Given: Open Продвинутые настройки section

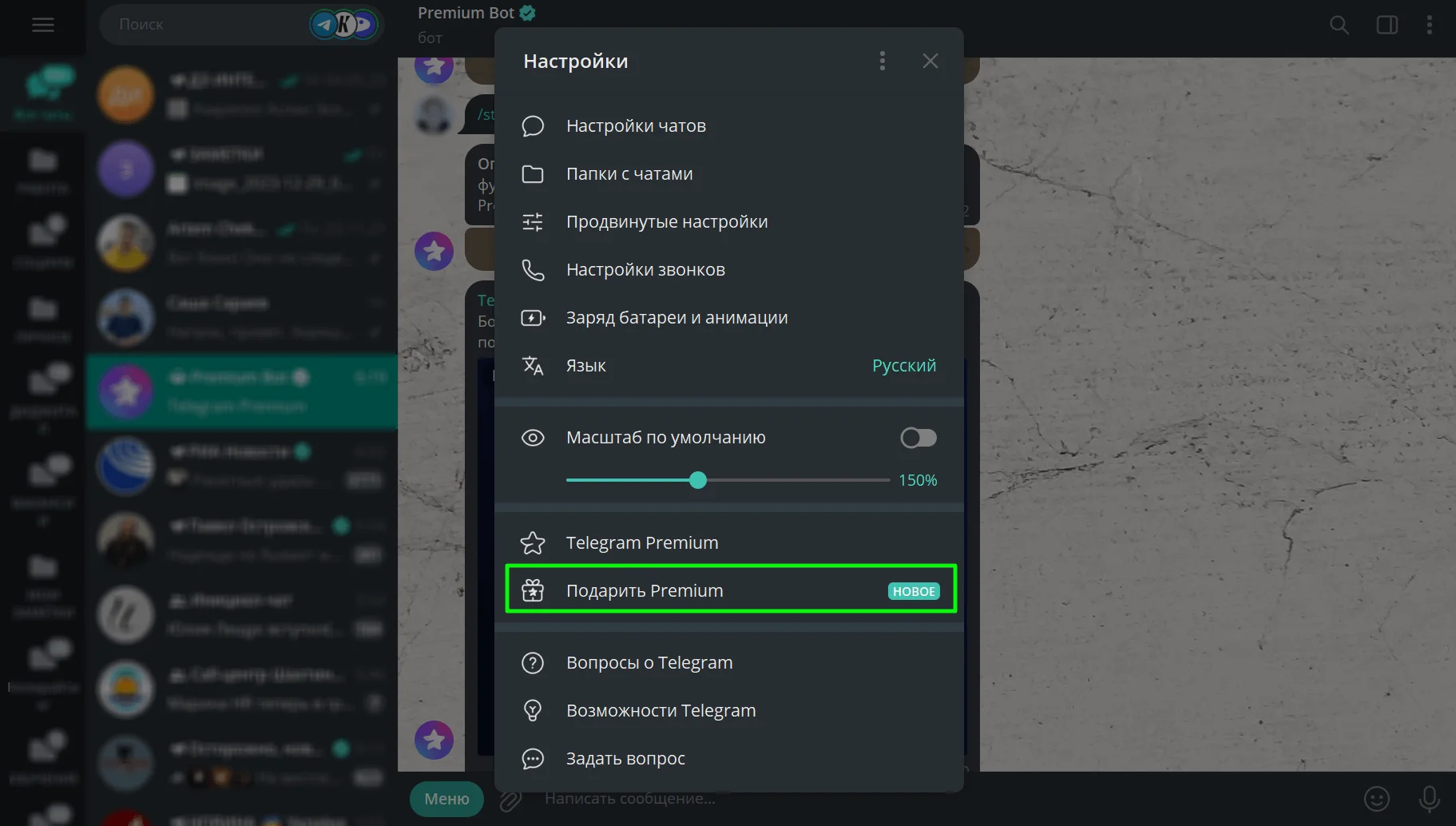Looking at the screenshot, I should tap(666, 222).
